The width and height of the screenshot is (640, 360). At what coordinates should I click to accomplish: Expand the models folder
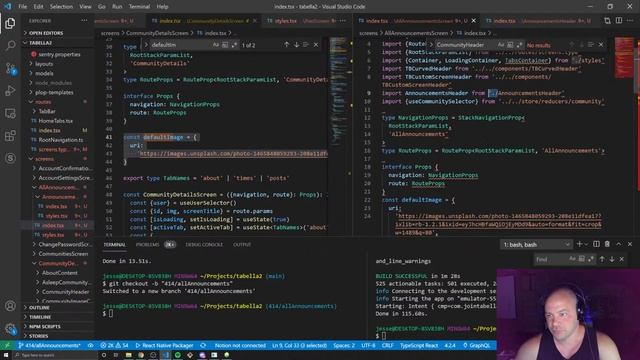(44, 73)
